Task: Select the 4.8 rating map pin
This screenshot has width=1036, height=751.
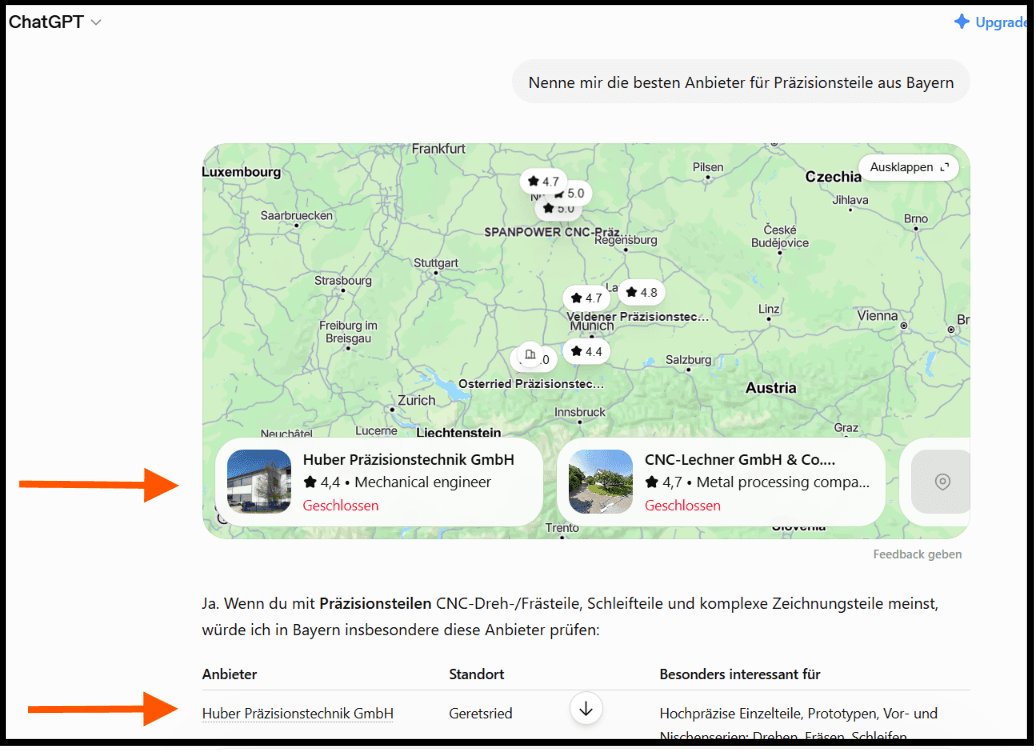Action: click(642, 292)
